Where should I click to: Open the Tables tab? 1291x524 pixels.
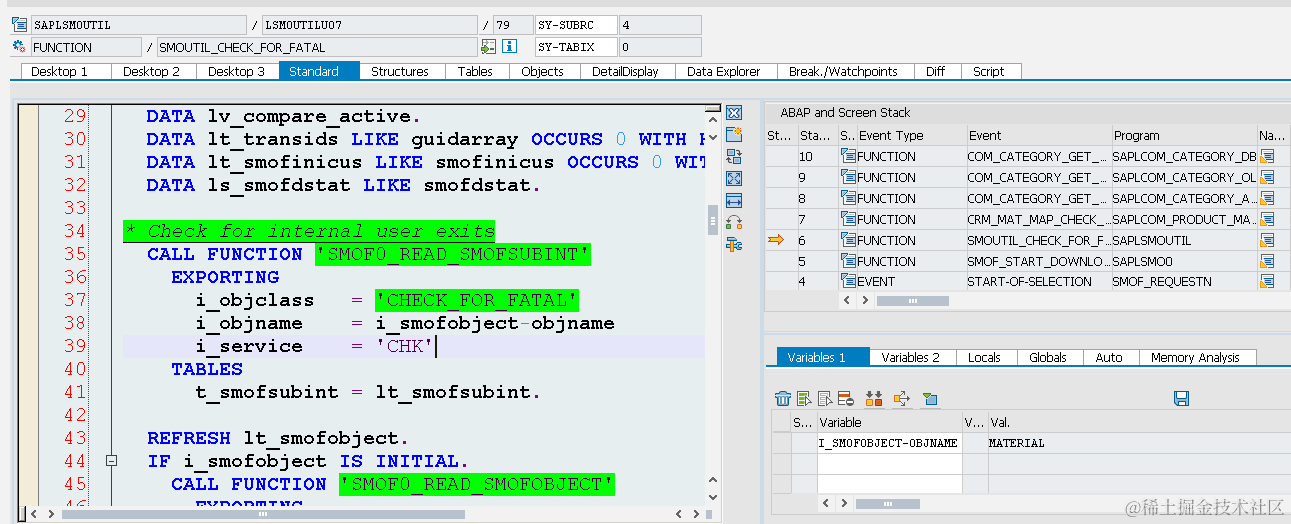coord(475,71)
